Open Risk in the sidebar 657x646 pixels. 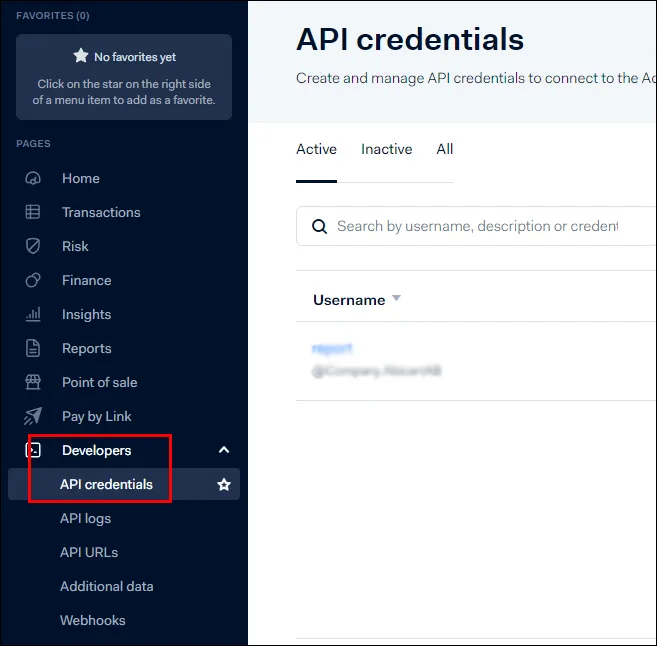click(x=75, y=246)
